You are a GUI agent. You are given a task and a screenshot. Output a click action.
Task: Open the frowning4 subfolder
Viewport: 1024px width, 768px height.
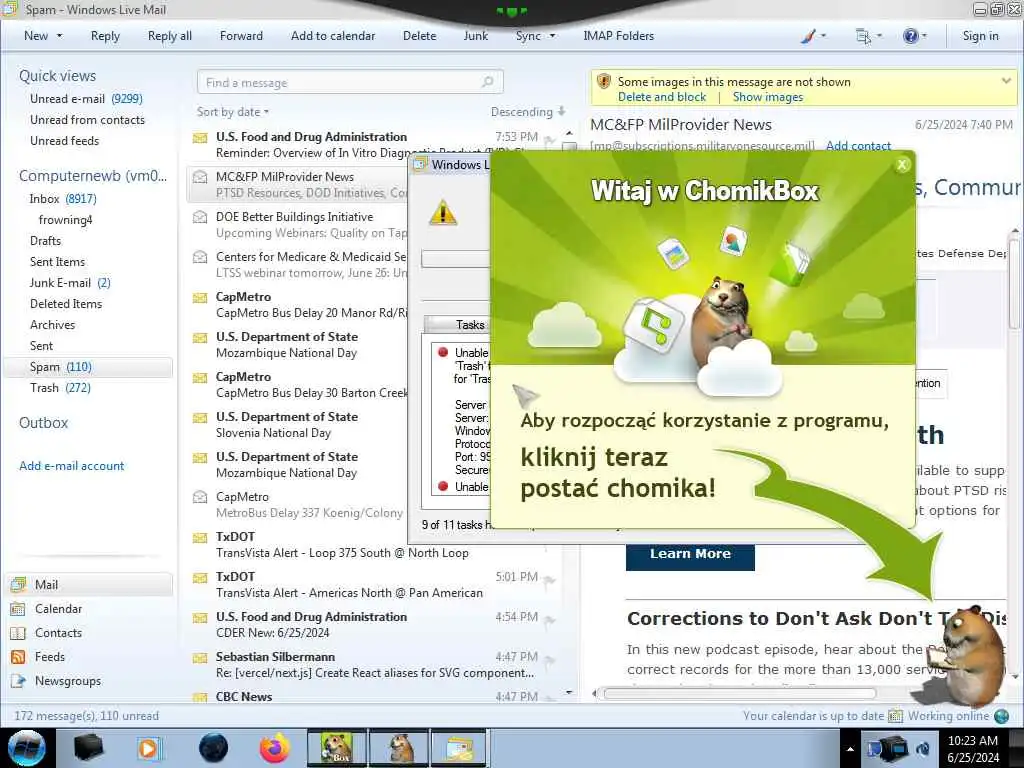click(65, 220)
